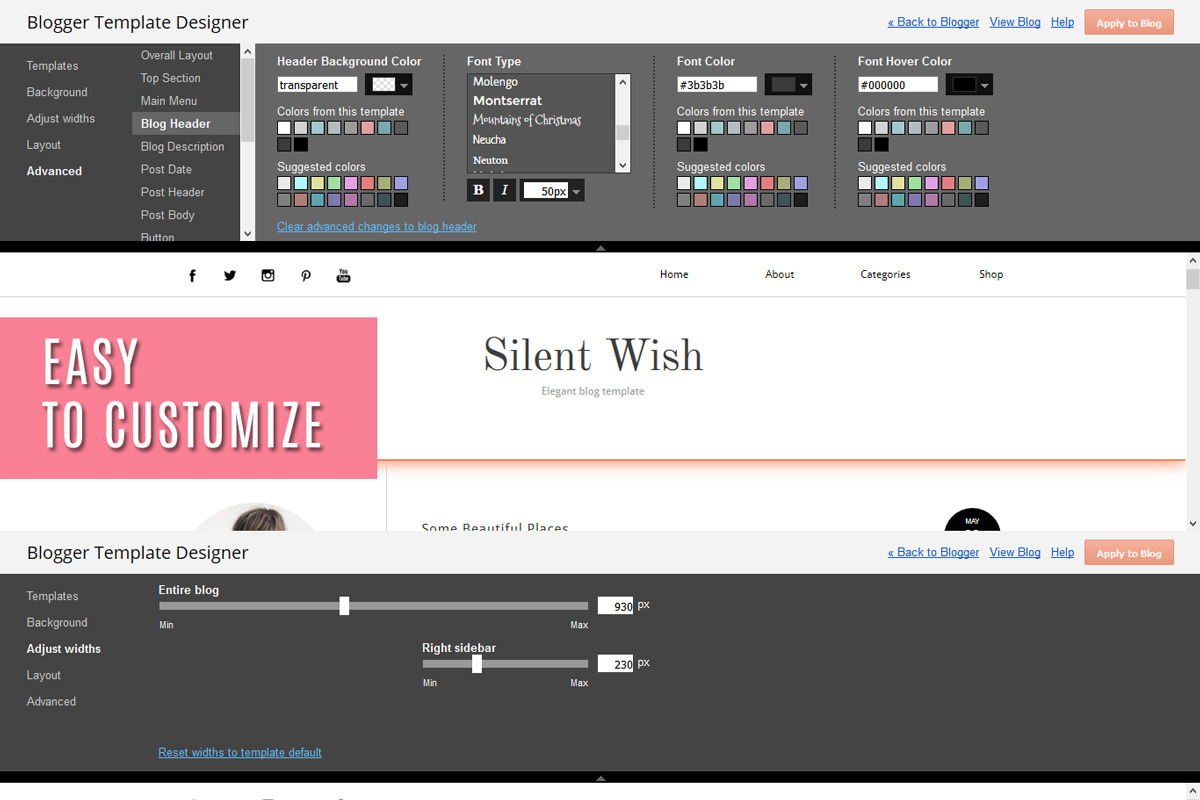
Task: Choose the Blog Description section
Action: click(185, 146)
